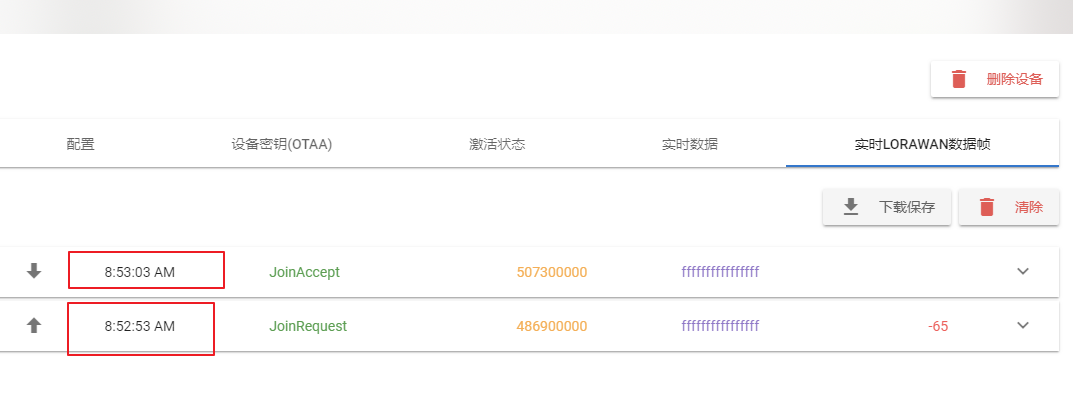Expand the JoinRequest frame details chevron

click(1023, 325)
